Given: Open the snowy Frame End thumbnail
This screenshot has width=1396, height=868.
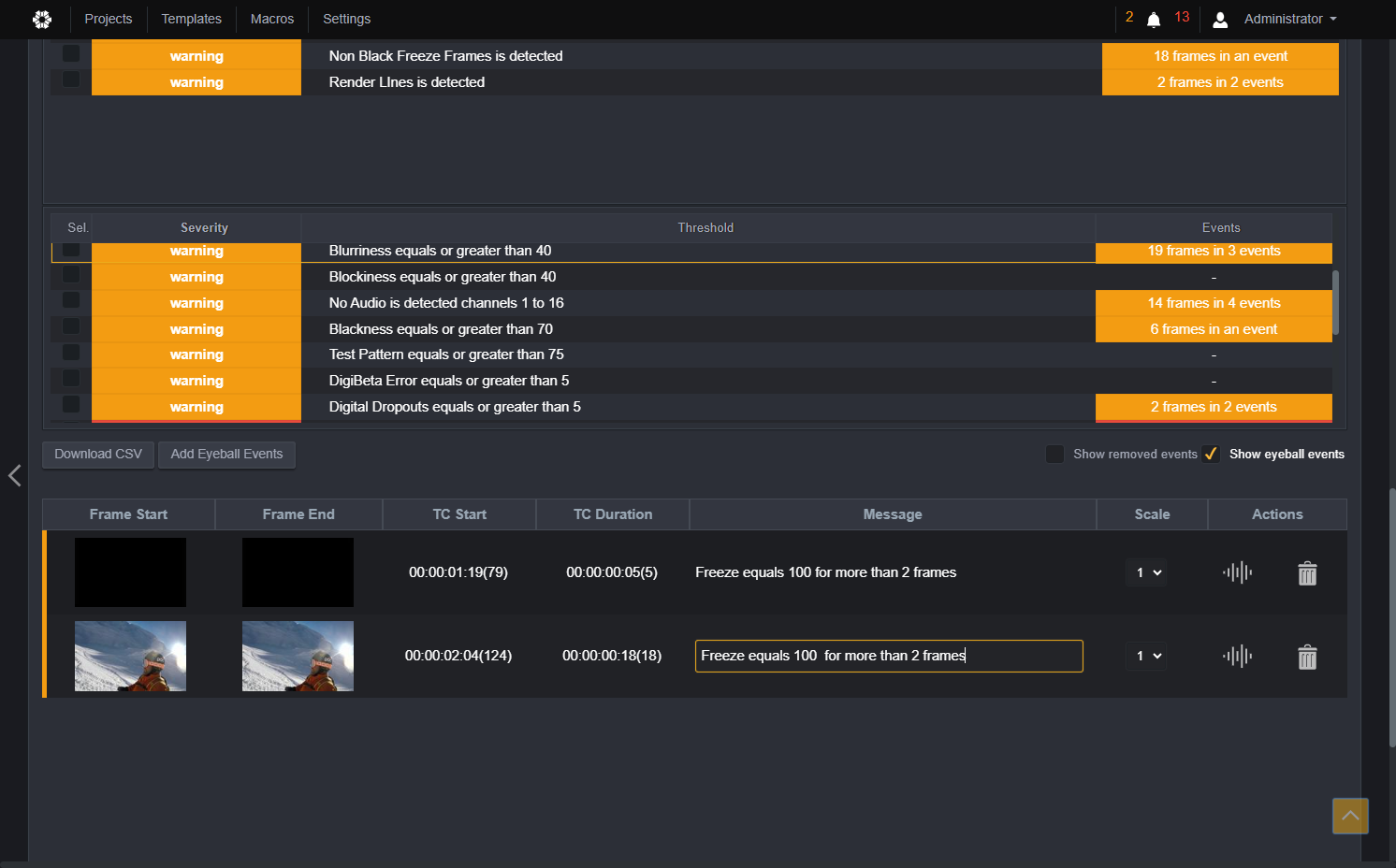Looking at the screenshot, I should (x=298, y=656).
